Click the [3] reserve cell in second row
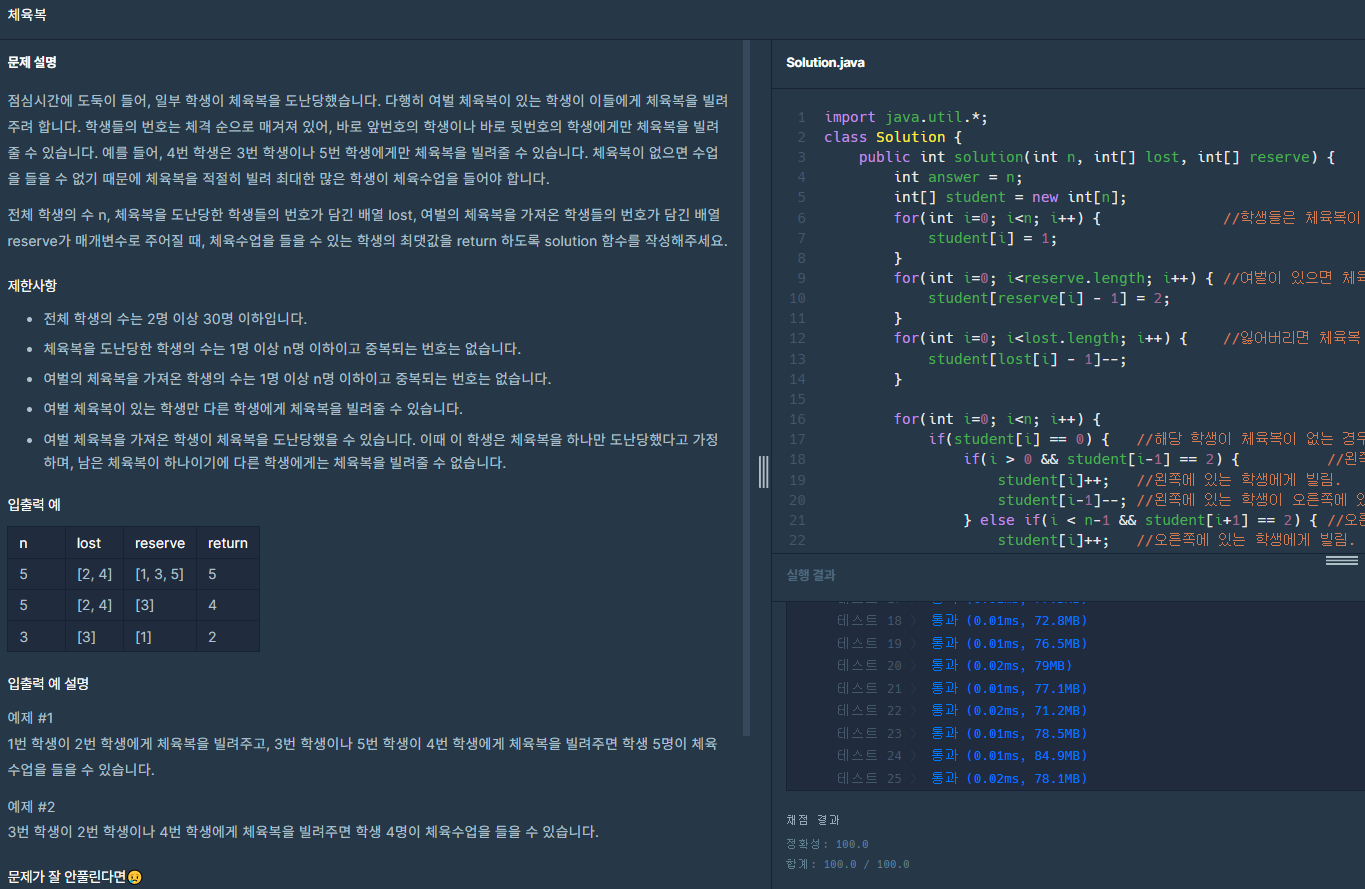 [160, 605]
